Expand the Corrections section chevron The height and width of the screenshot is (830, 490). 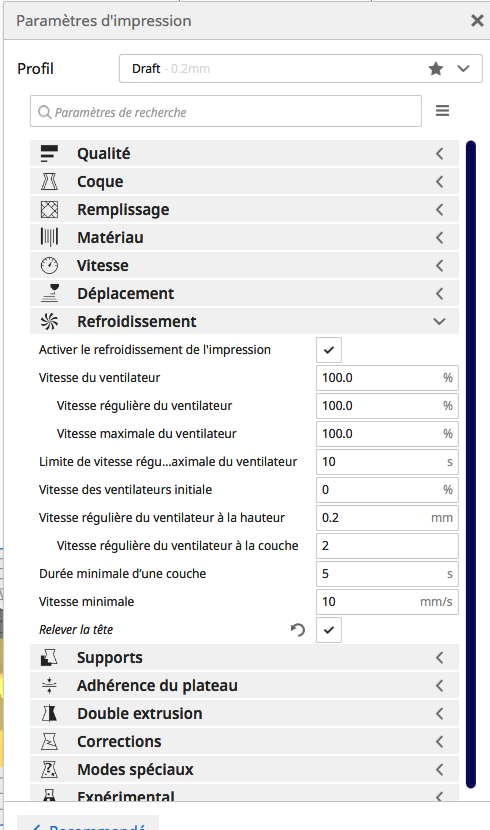(440, 742)
